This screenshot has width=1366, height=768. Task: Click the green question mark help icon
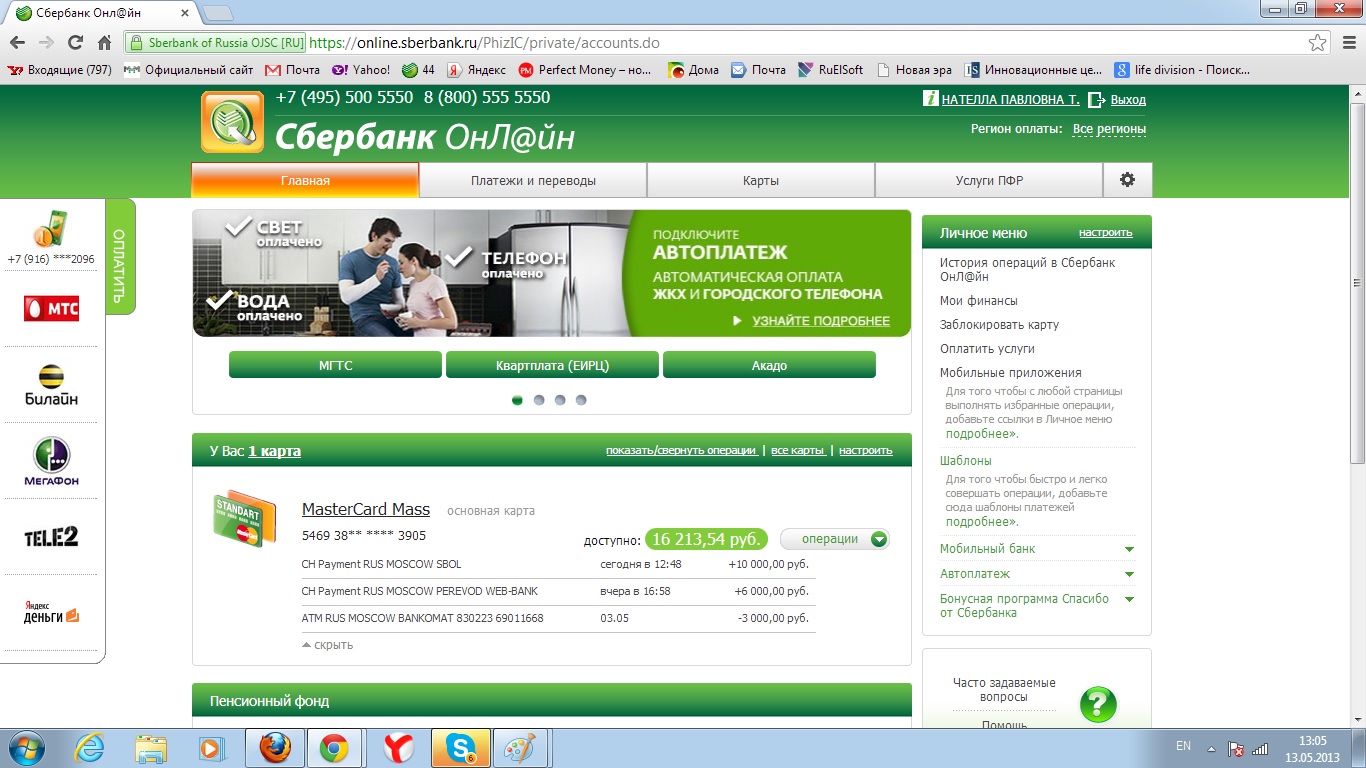(x=1098, y=704)
